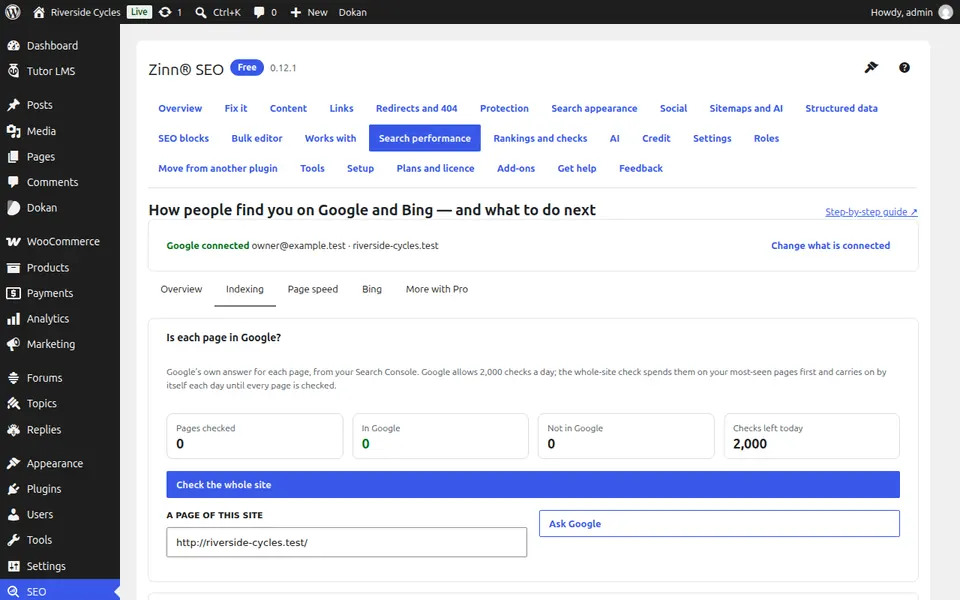Click the WooCommerce sidebar icon
960x600 pixels.
(13, 241)
